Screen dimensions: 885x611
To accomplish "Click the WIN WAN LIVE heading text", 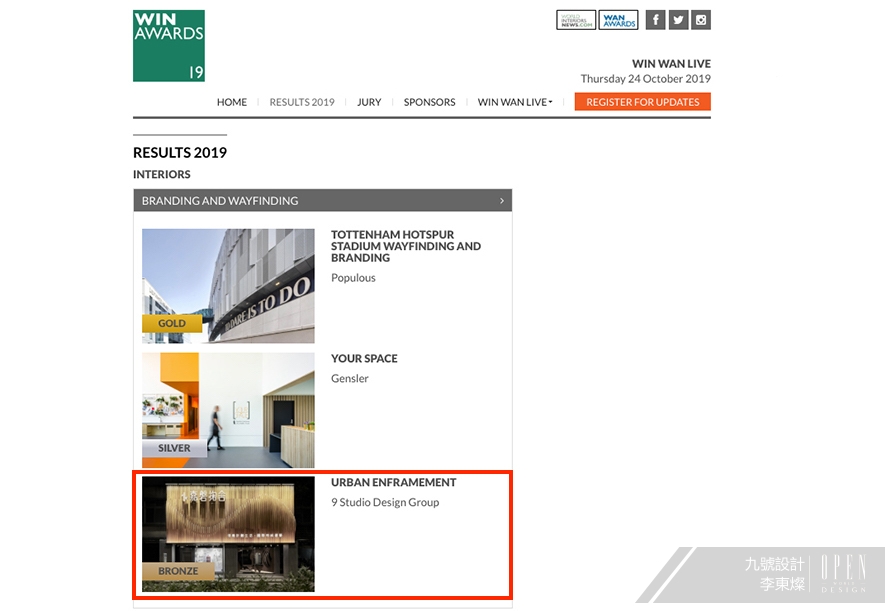I will coord(671,64).
